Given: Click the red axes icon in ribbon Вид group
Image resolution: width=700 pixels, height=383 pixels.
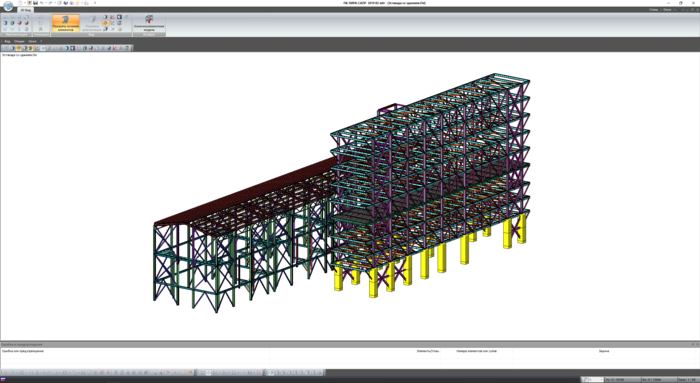Looking at the screenshot, I should tap(112, 17).
